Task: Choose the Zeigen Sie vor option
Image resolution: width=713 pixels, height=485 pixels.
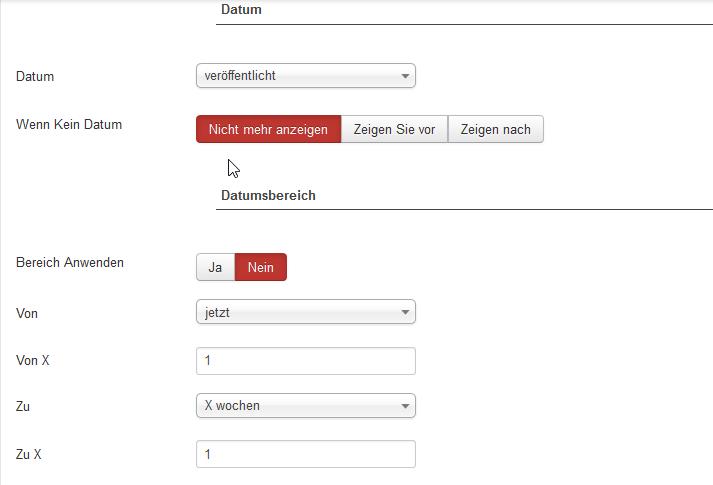Action: click(x=394, y=130)
